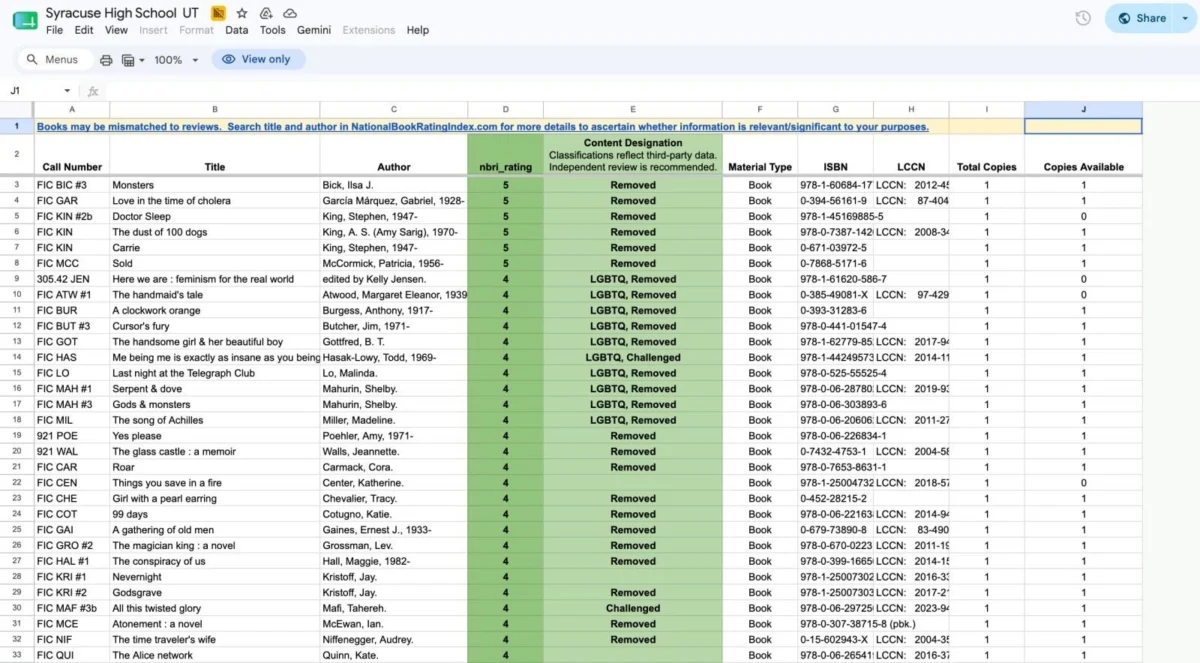
Task: Open the 100% zoom dropdown
Action: (x=176, y=60)
